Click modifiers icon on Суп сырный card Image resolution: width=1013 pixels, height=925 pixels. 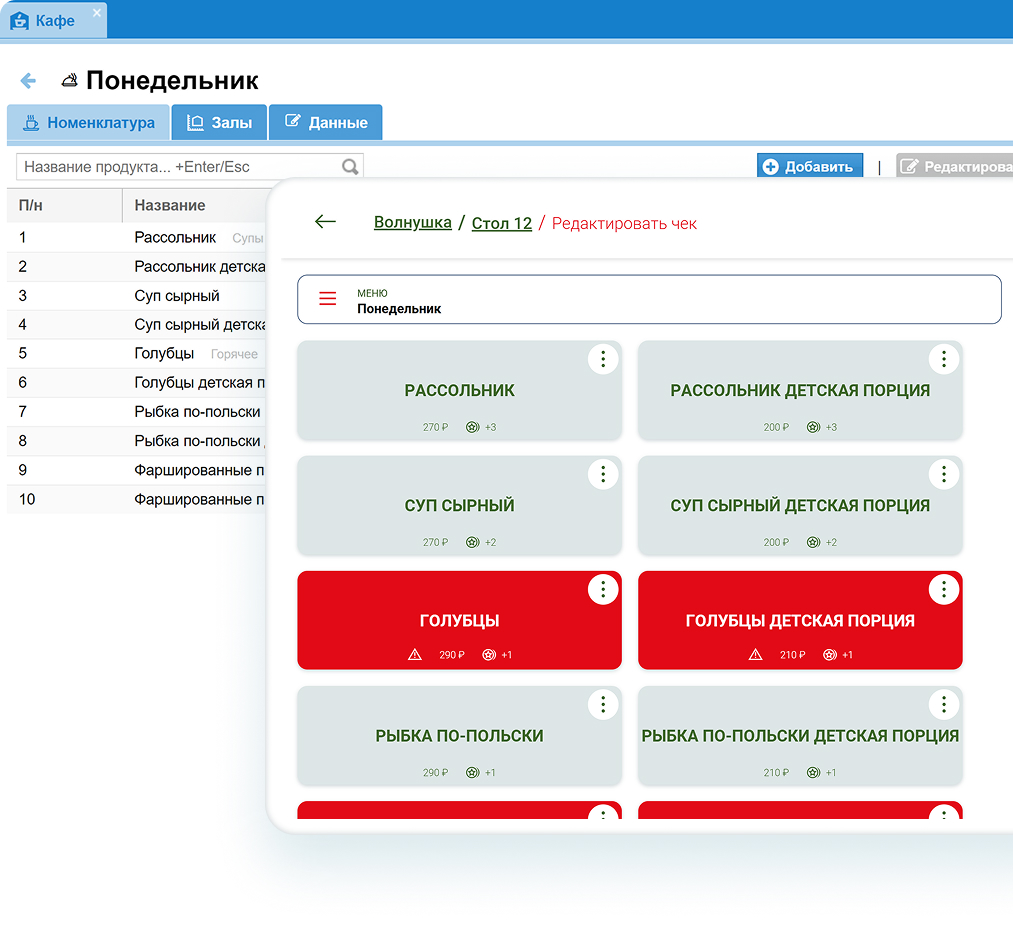[x=473, y=542]
